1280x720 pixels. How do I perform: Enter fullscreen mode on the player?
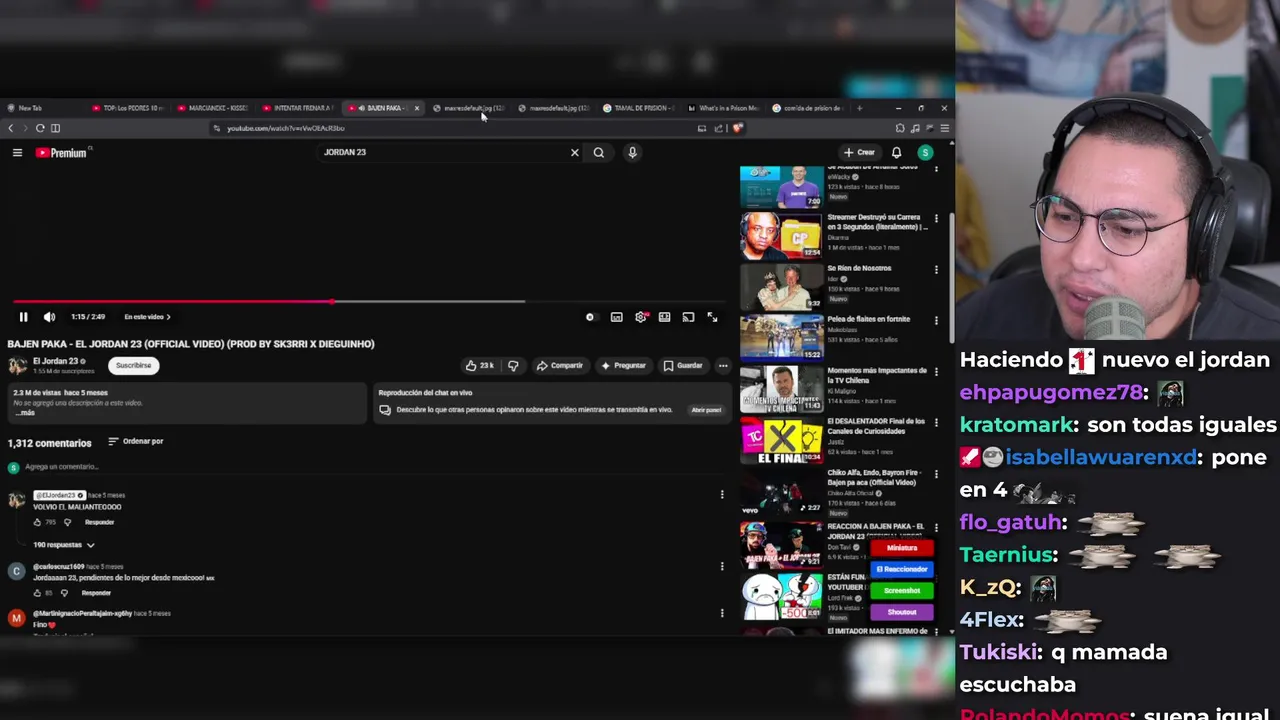[x=712, y=317]
